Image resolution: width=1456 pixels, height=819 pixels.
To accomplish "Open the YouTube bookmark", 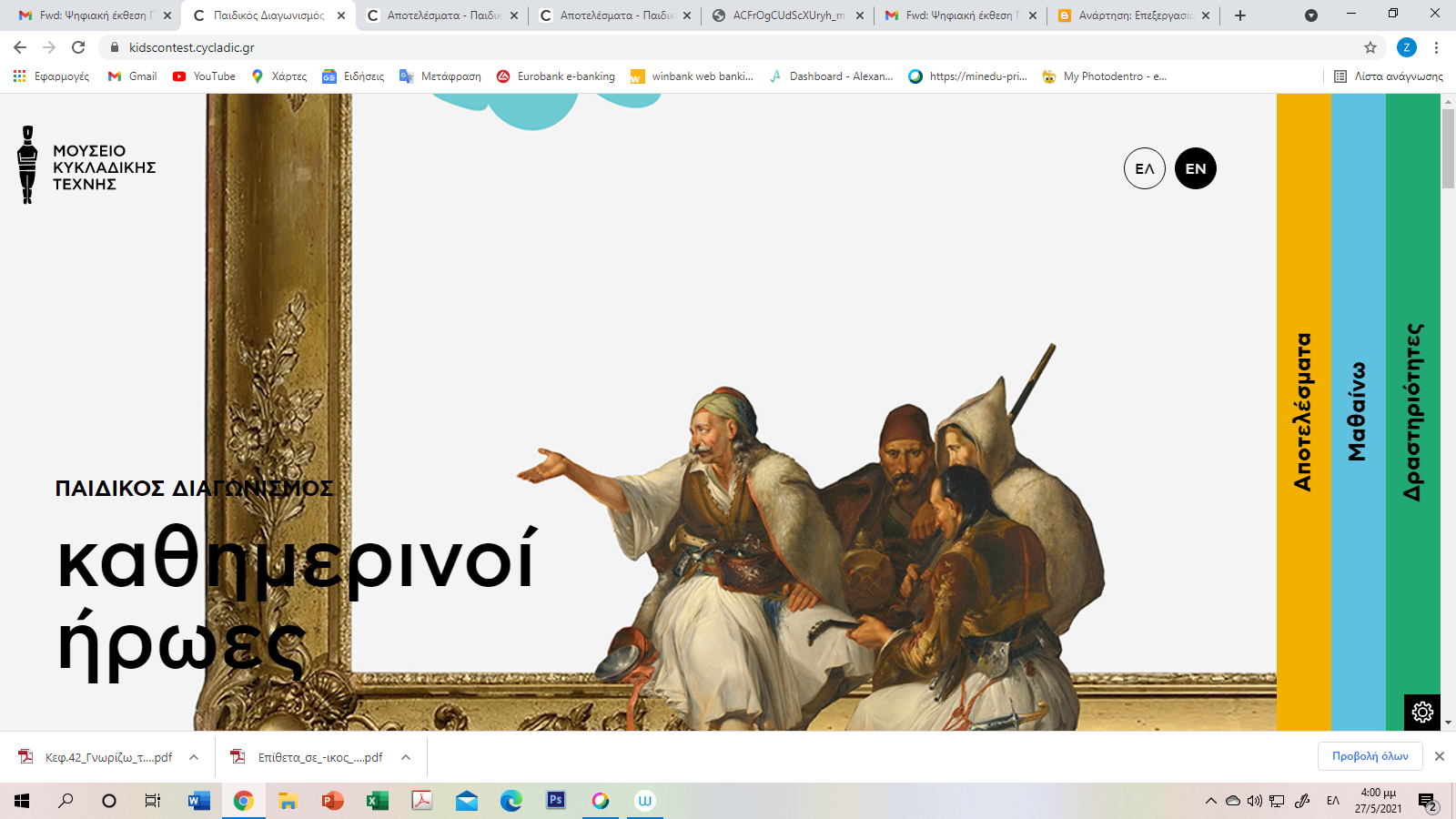I will click(x=204, y=76).
